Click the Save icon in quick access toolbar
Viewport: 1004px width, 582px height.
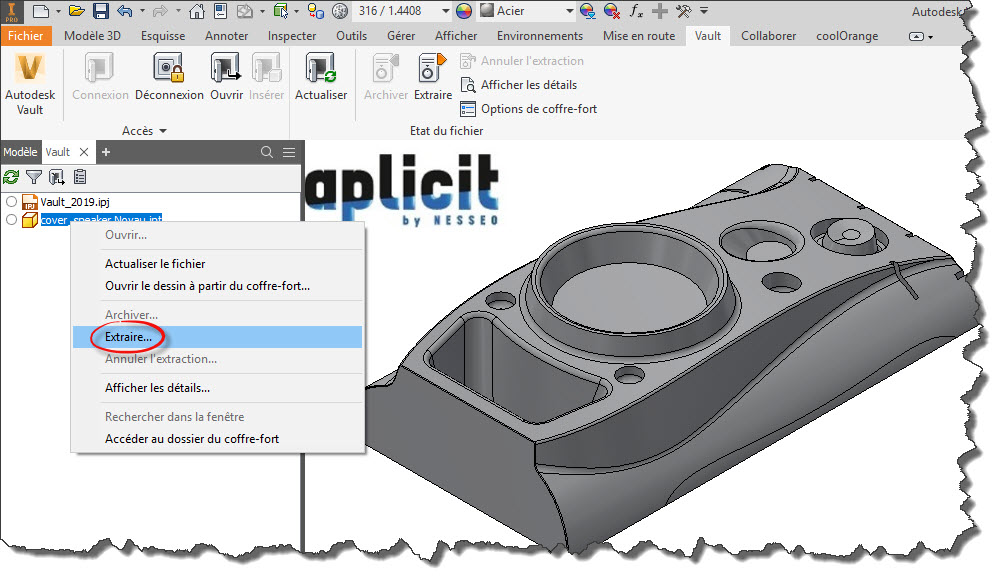(x=101, y=12)
